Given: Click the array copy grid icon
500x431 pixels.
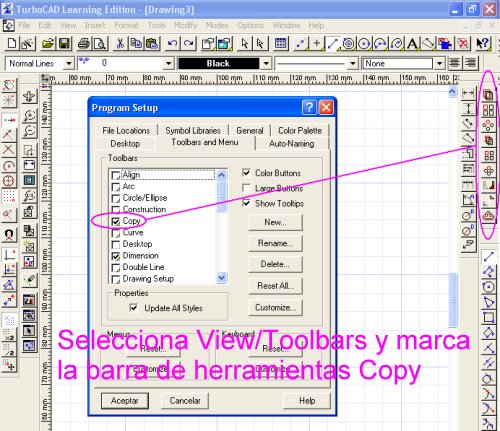Looking at the screenshot, I should [488, 110].
